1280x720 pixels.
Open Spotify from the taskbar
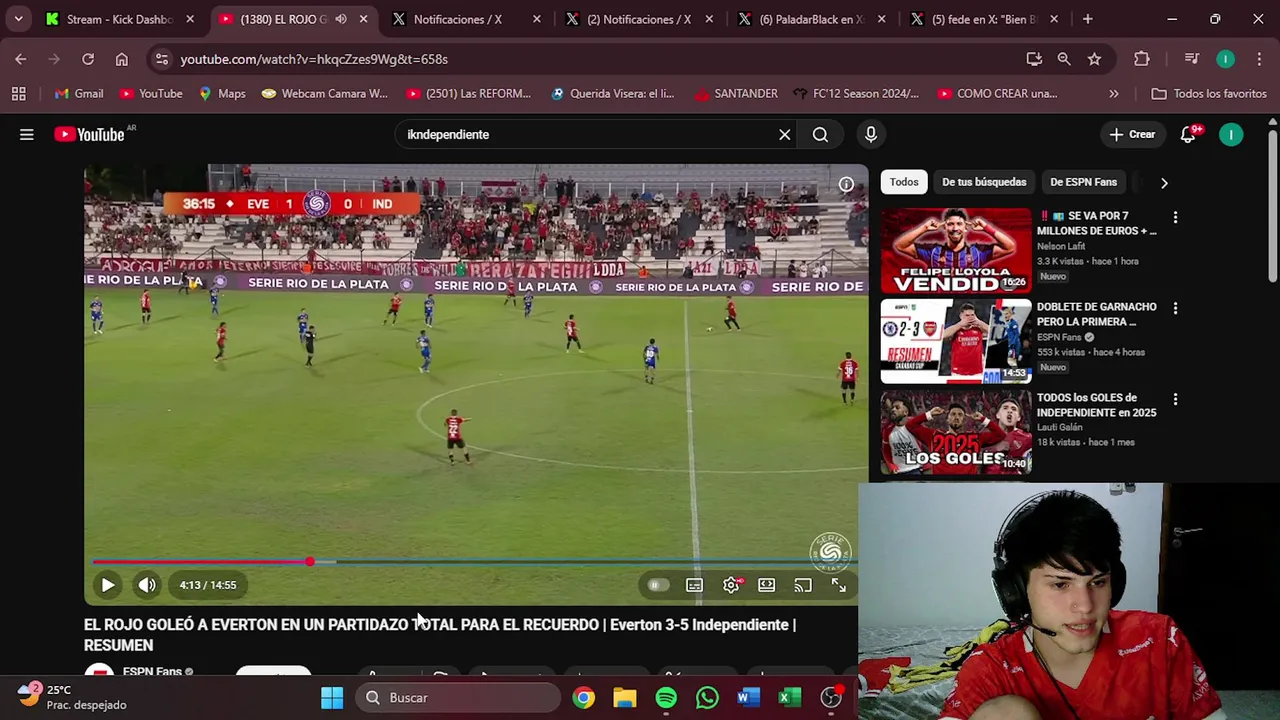666,698
